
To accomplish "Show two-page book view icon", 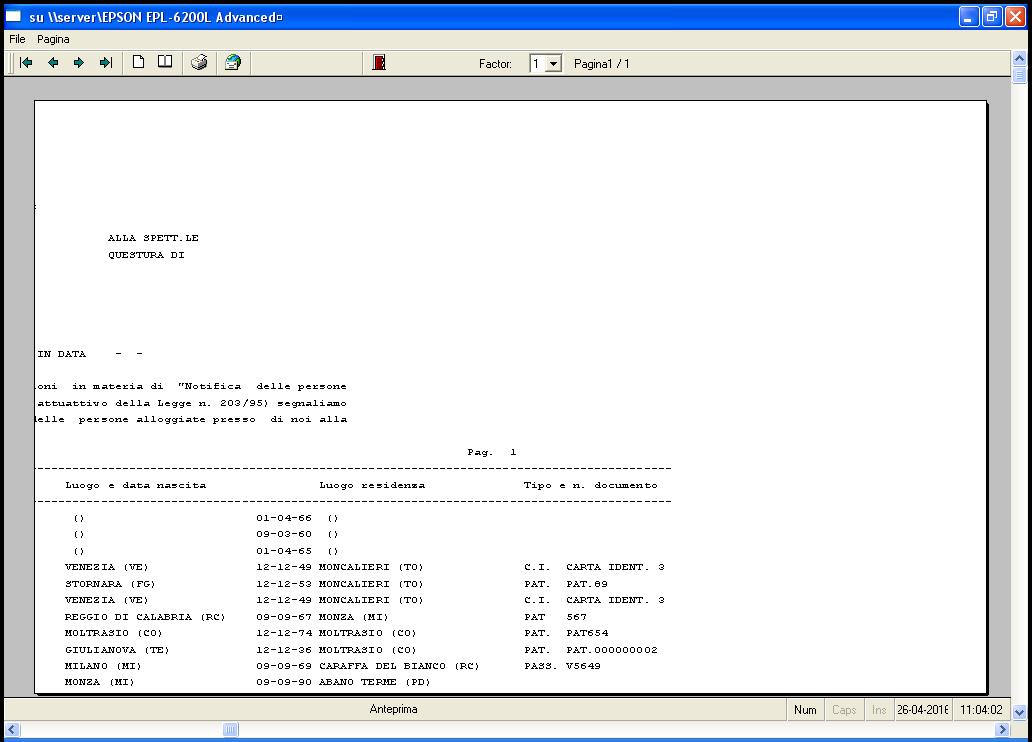I will click(165, 63).
